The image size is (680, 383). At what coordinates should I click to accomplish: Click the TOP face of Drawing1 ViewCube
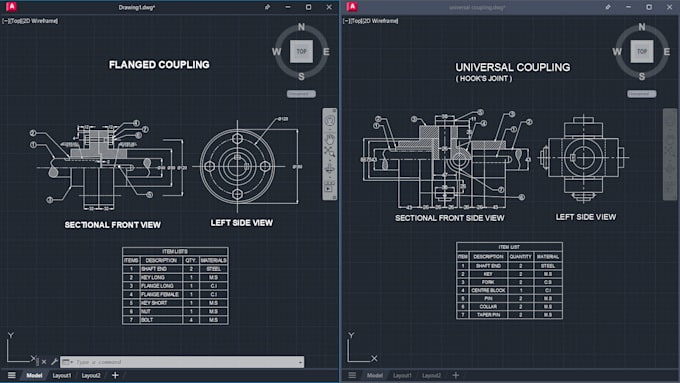pos(301,51)
